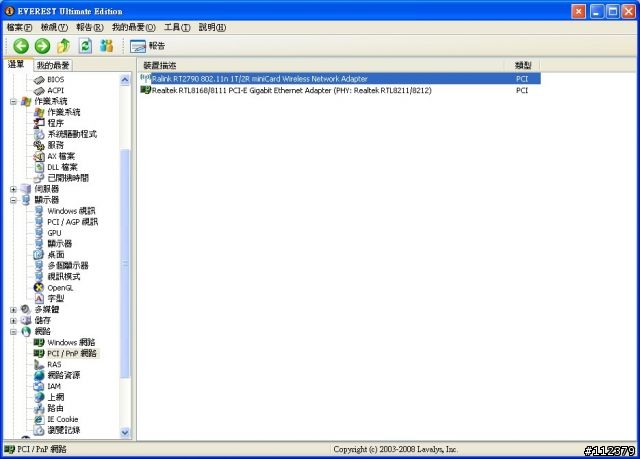
Task: Click the tree panel scrollbar thumb
Action: (125, 264)
